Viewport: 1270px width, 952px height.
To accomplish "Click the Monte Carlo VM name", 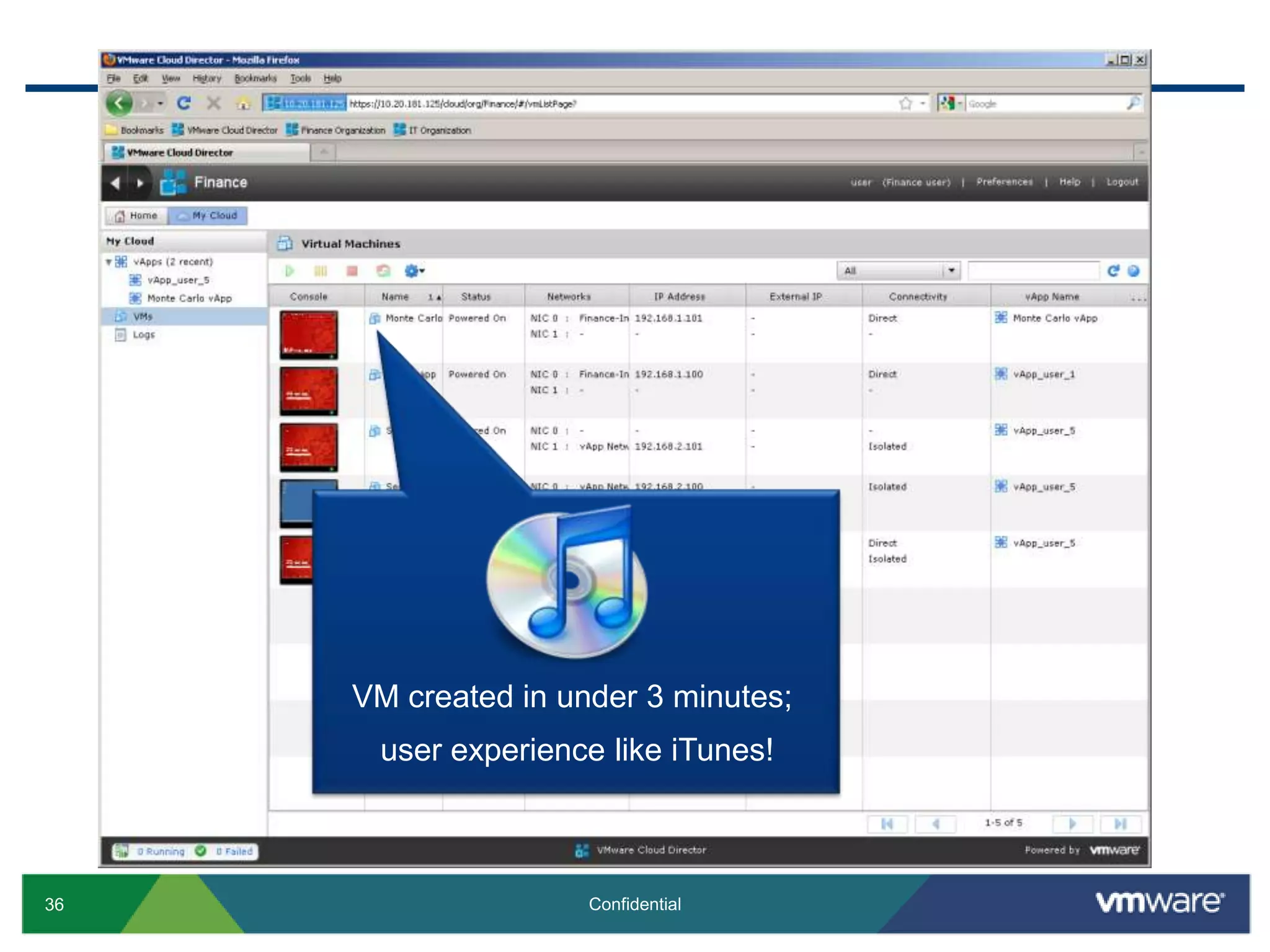I will pos(414,319).
